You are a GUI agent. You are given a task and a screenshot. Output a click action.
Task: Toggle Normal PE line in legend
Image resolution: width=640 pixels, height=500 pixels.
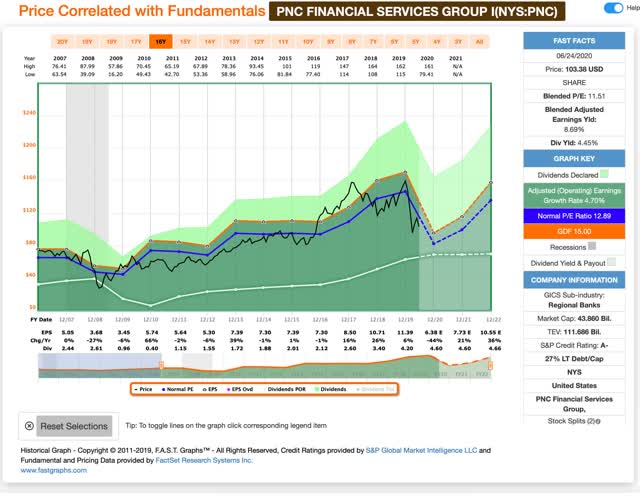tap(178, 389)
